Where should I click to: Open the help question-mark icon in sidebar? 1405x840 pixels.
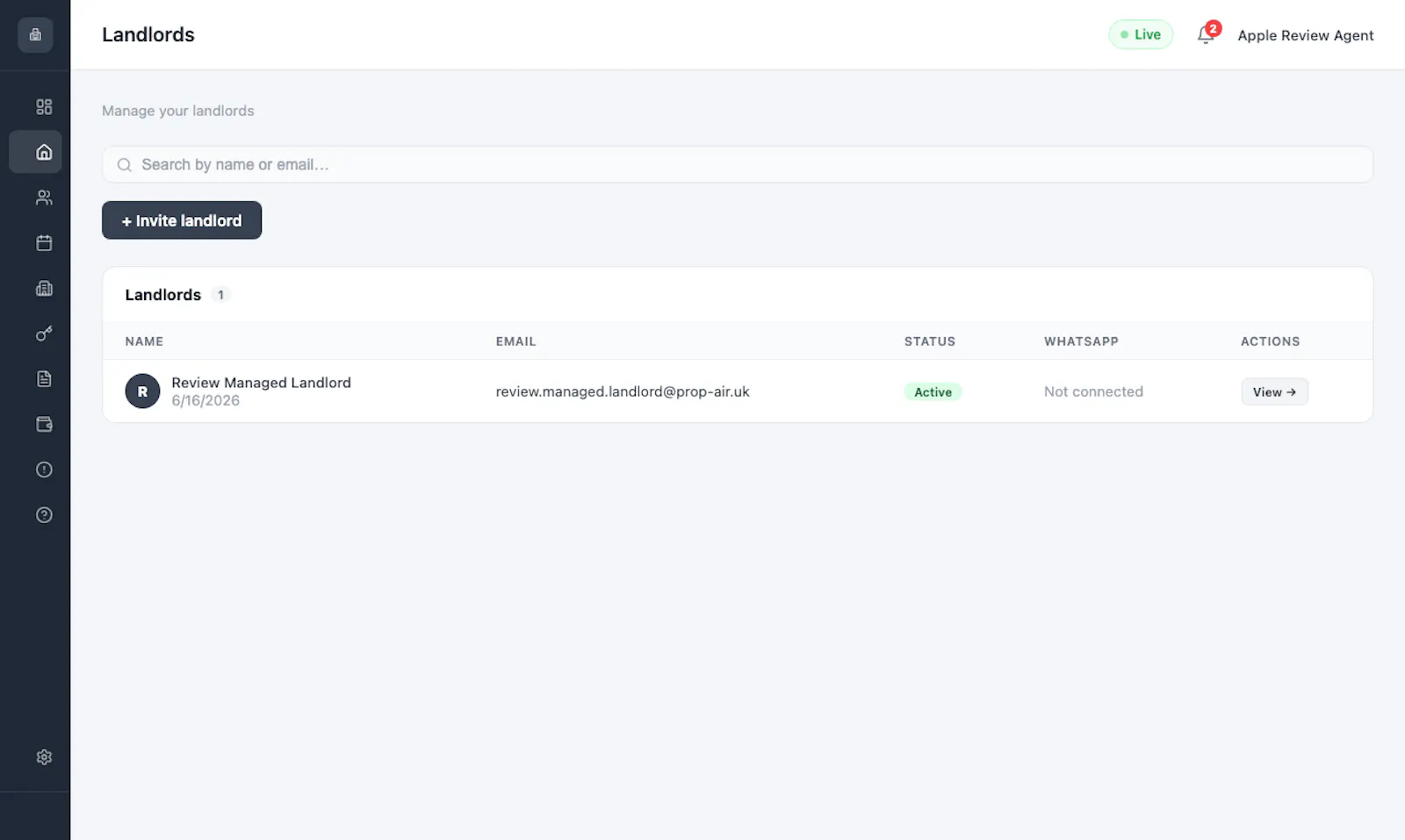tap(44, 515)
